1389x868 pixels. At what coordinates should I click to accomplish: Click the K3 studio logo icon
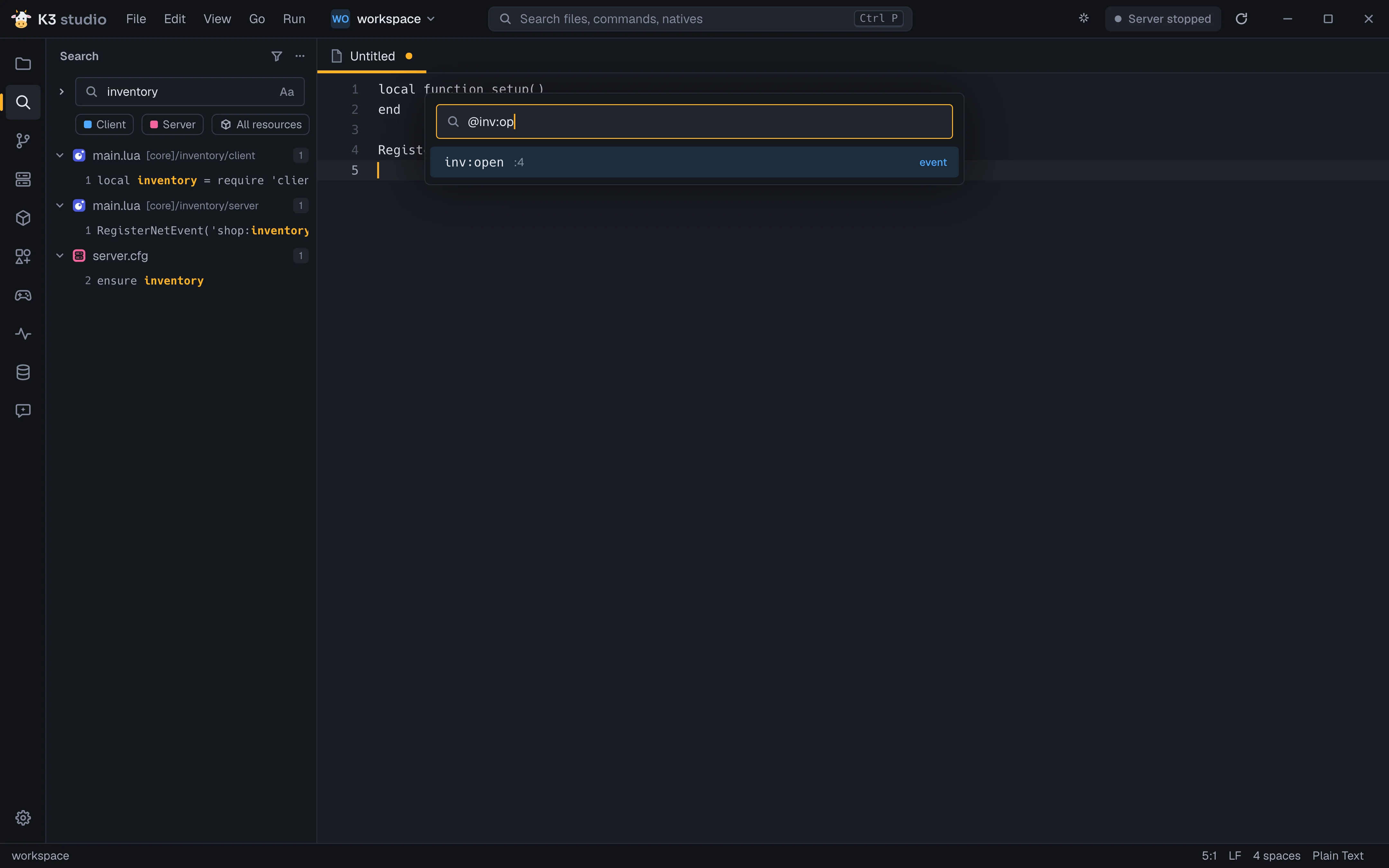click(21, 19)
